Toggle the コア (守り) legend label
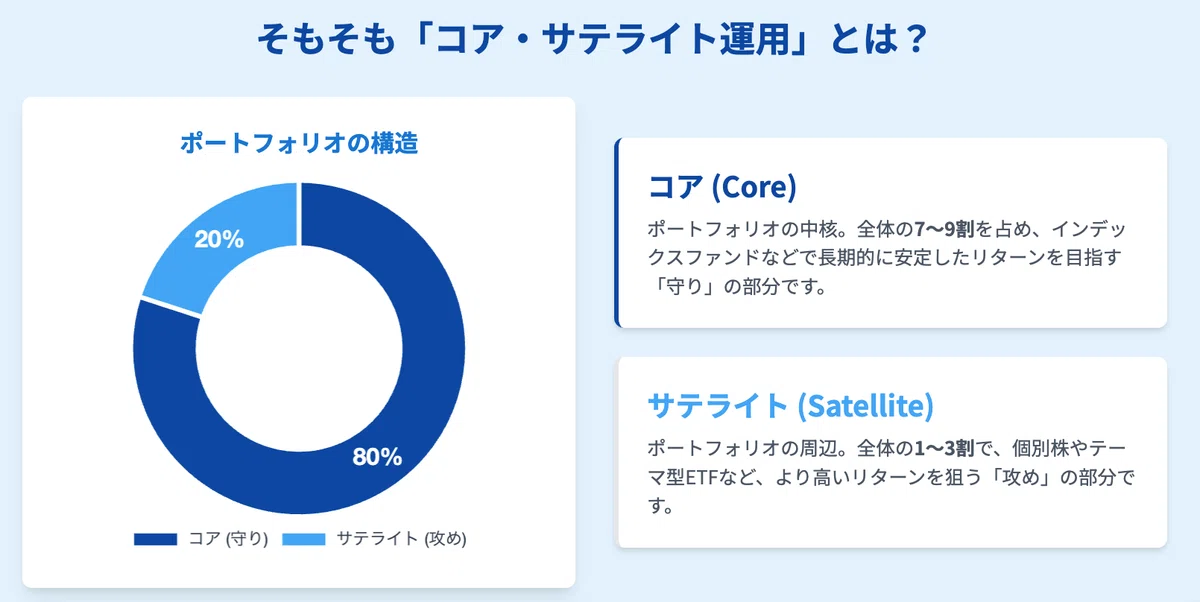The image size is (1200, 602). pos(227,539)
